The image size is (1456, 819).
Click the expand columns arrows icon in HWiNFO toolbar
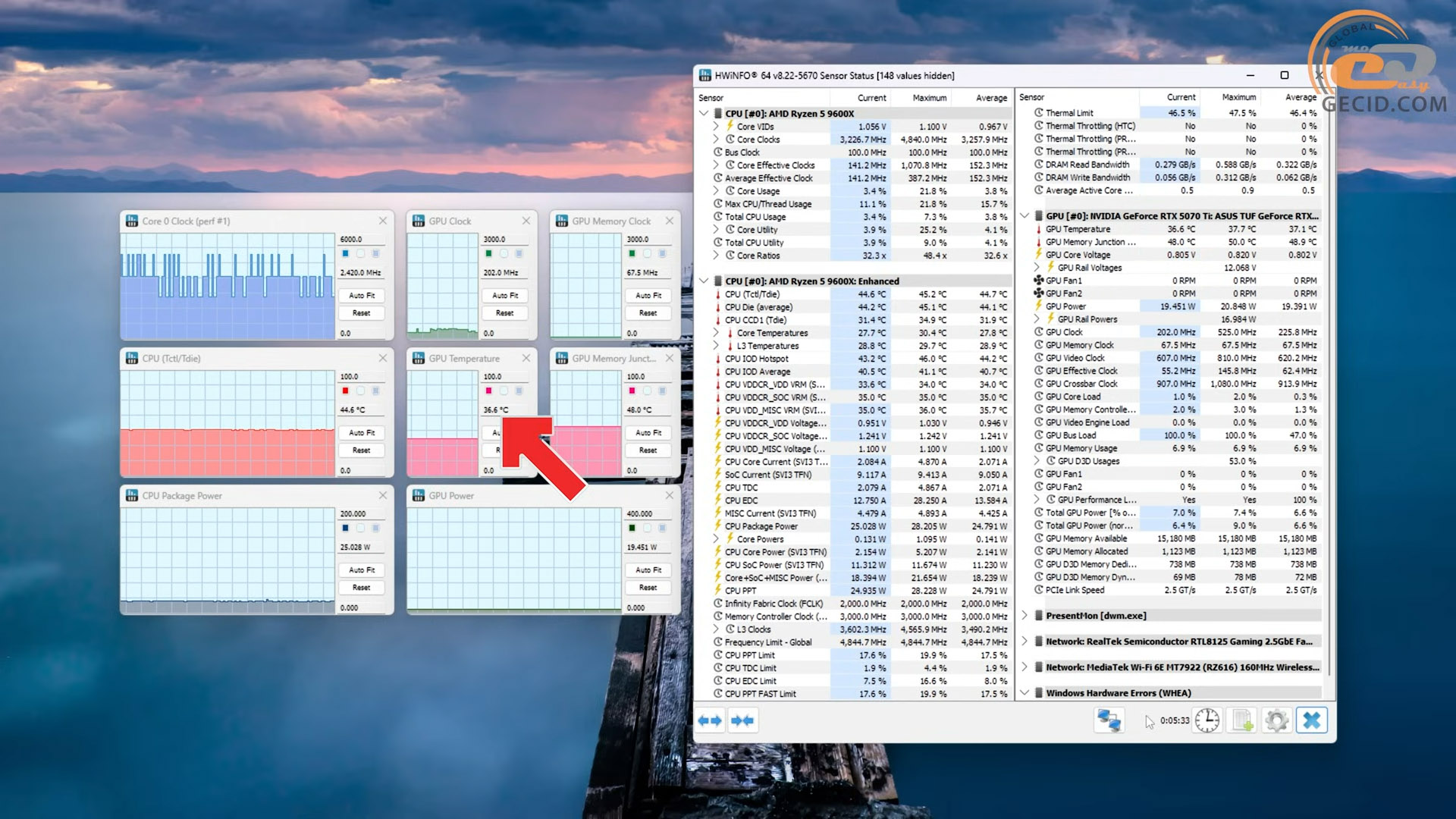(710, 720)
